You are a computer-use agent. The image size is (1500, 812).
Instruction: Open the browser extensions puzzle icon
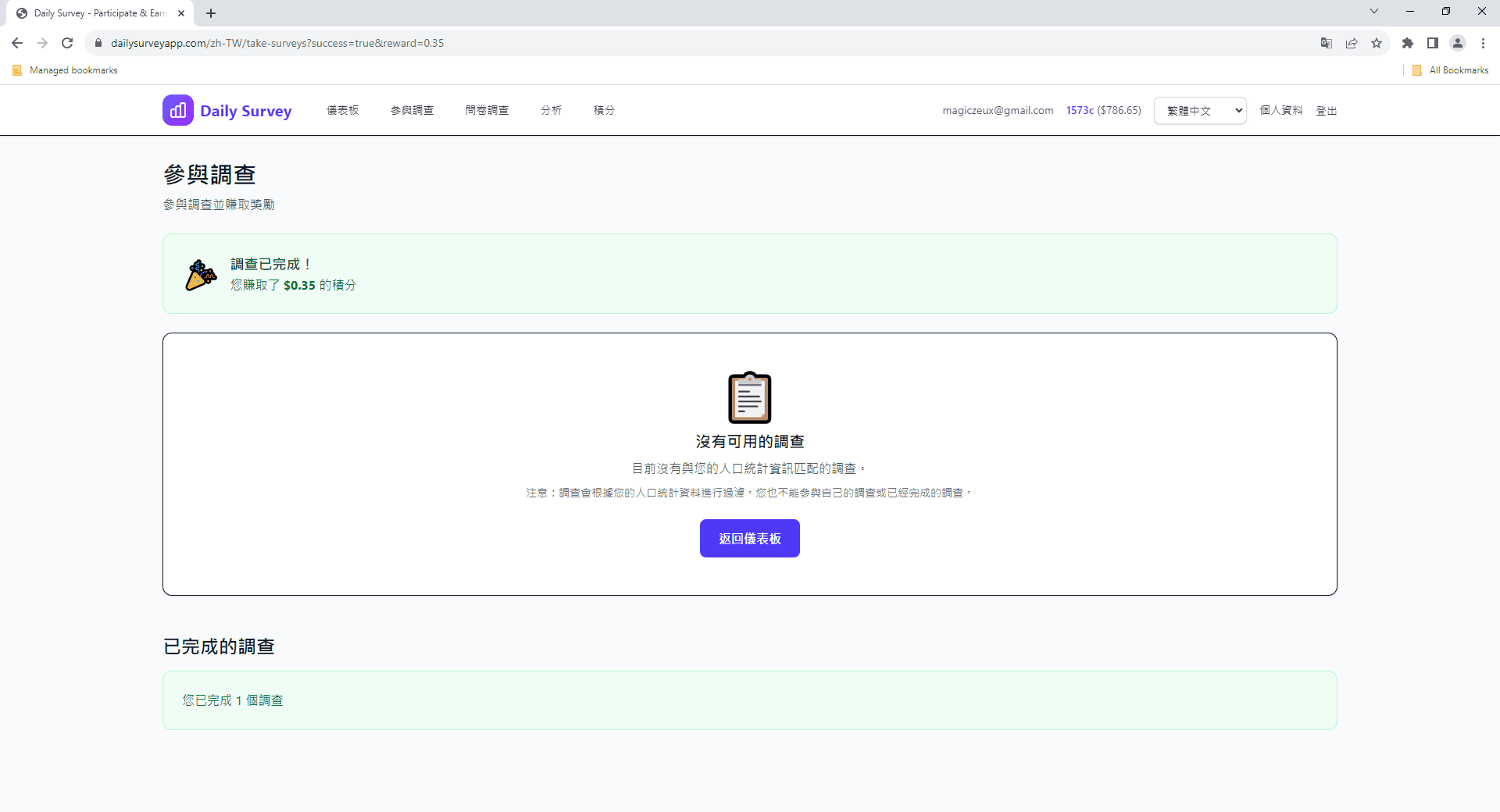1407,43
